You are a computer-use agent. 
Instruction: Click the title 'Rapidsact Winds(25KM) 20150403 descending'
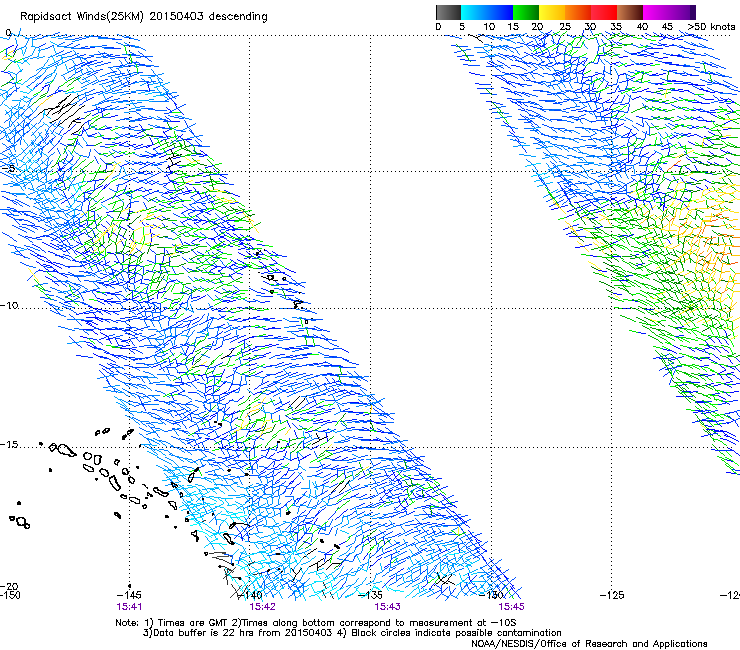(144, 17)
